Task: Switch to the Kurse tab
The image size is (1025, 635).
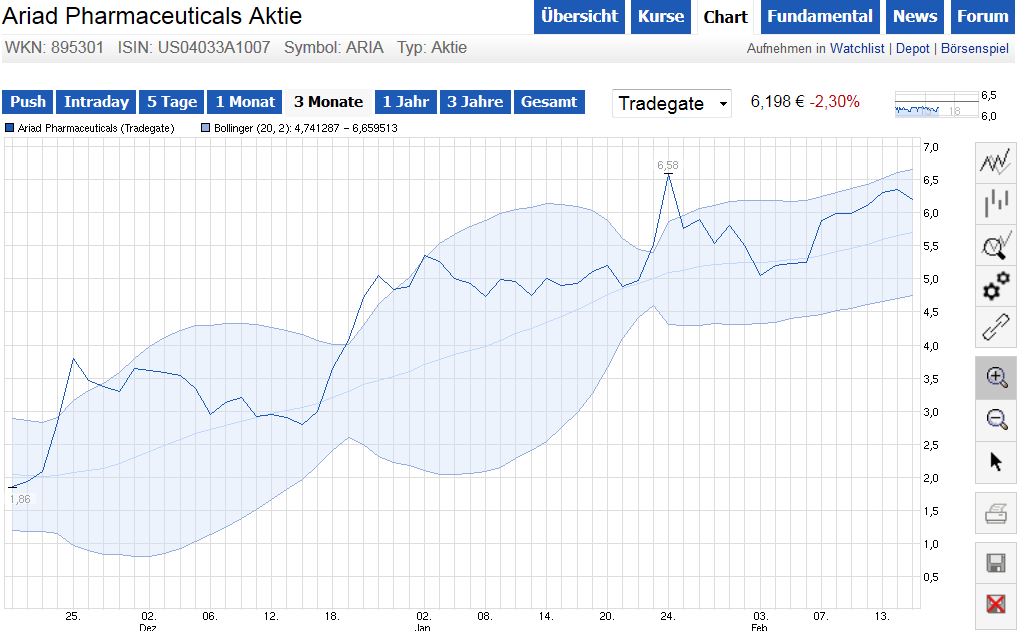Action: click(660, 16)
